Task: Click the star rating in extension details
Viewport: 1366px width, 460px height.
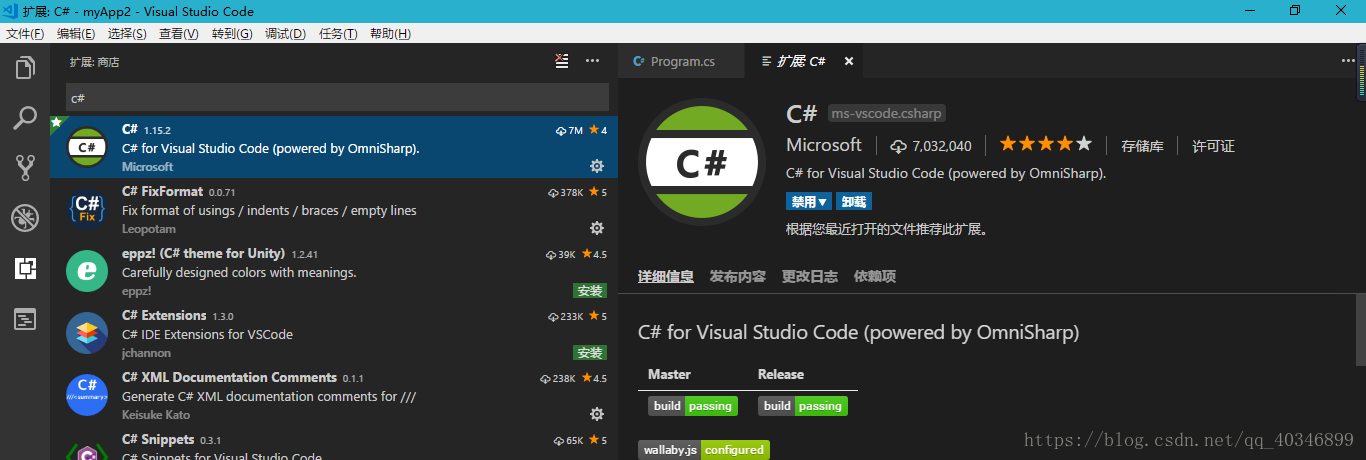Action: [x=1046, y=144]
